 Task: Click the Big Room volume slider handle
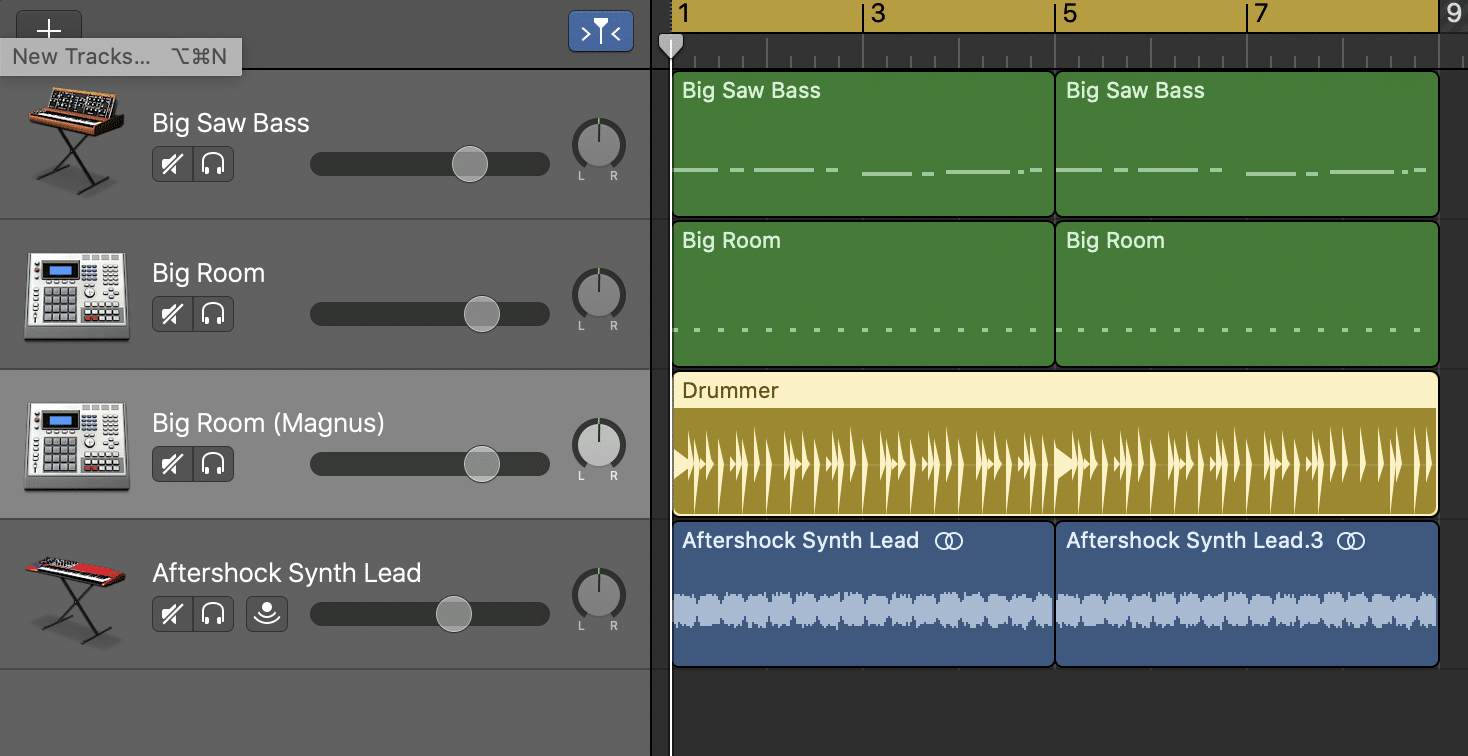482,314
